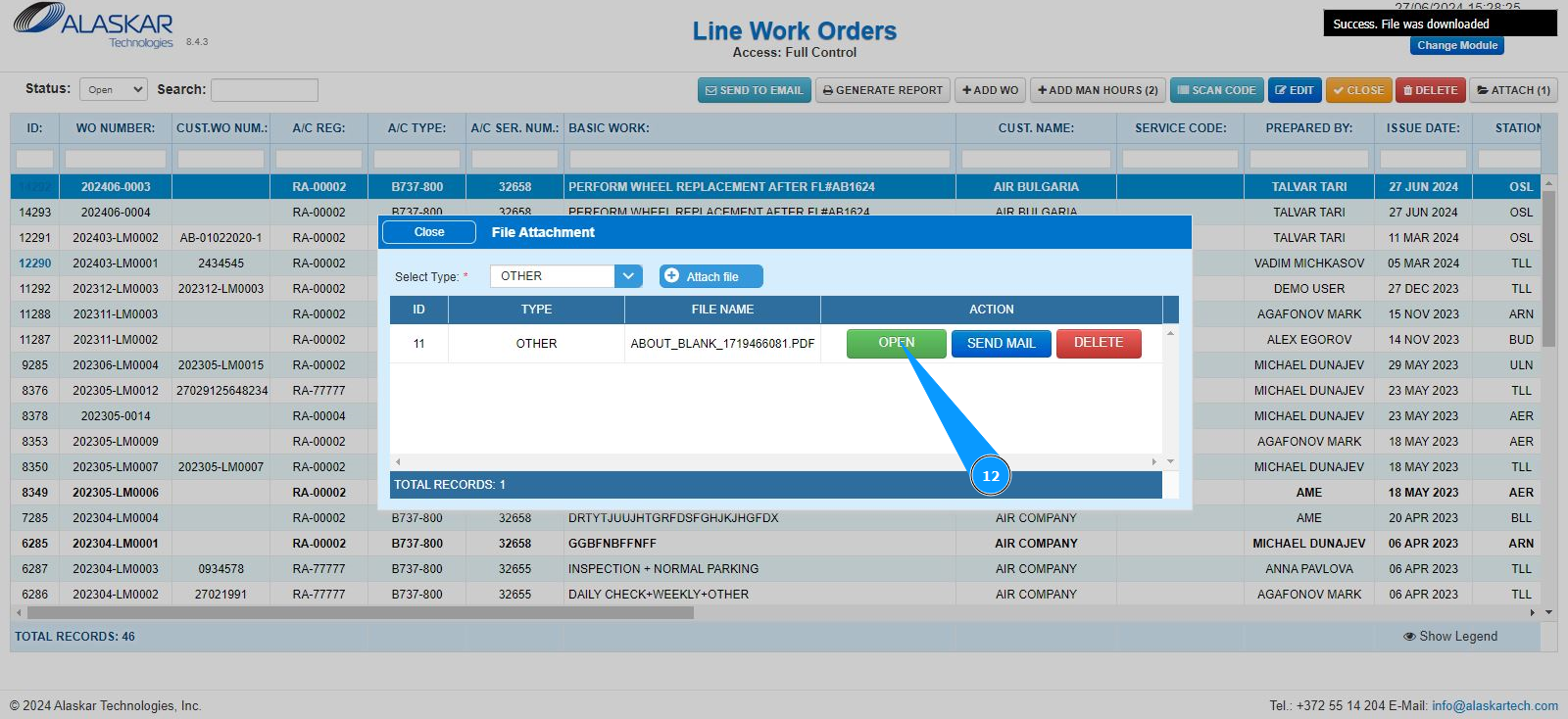Sort by ISSUE DATE column header
This screenshot has height=719, width=1568.
tap(1423, 128)
